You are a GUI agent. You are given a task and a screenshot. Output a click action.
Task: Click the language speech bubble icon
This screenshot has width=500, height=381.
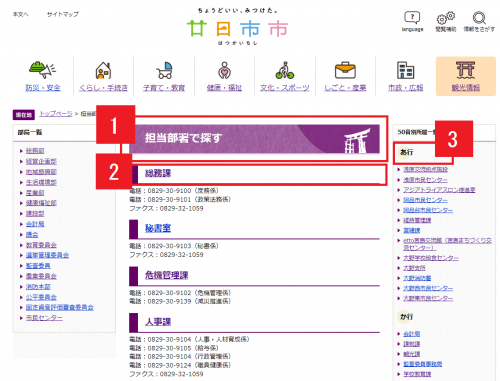[x=412, y=18]
